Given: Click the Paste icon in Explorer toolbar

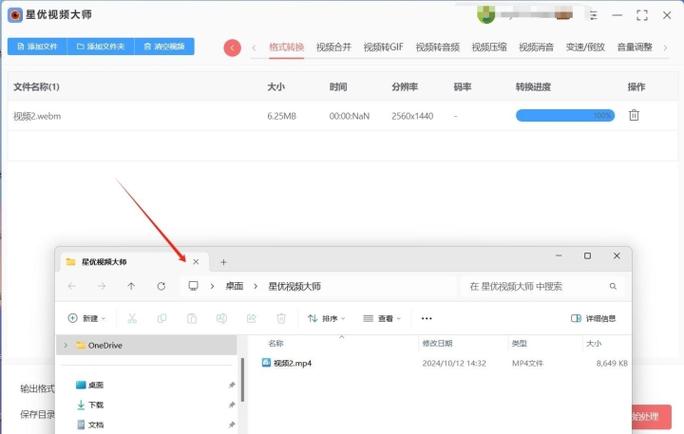Looking at the screenshot, I should point(192,318).
